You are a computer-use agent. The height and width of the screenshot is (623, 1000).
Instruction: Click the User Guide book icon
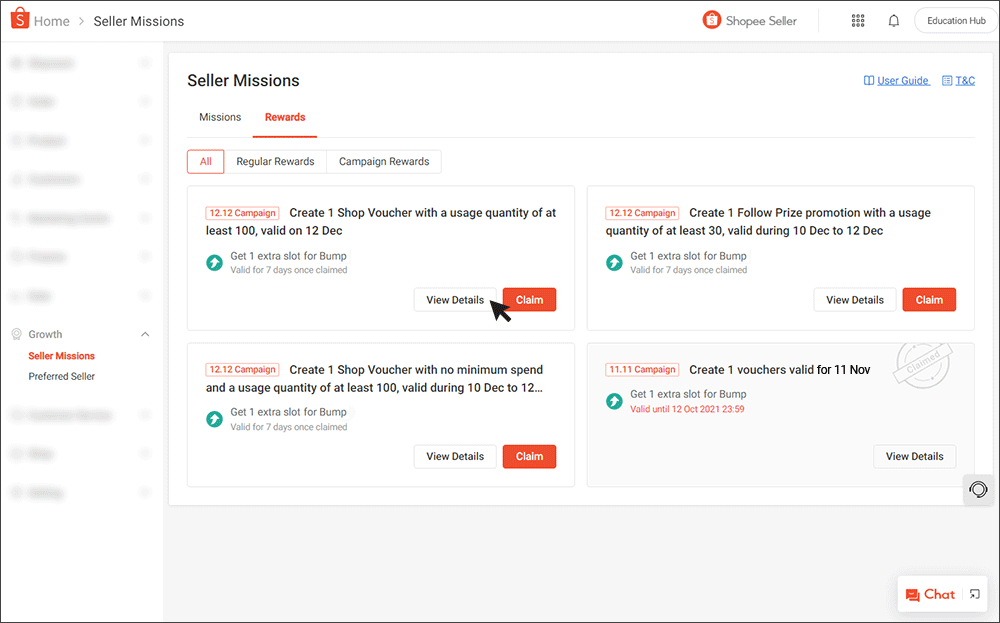tap(869, 80)
